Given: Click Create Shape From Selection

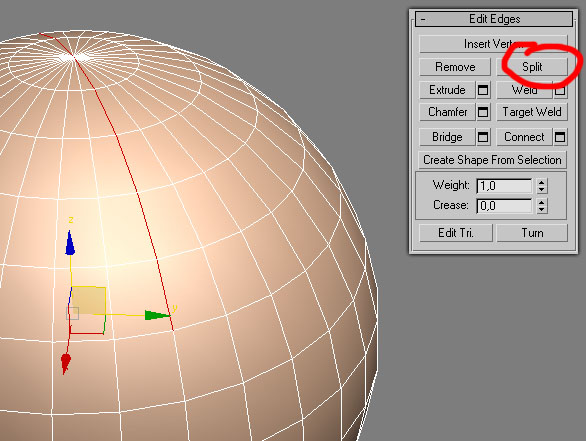Looking at the screenshot, I should pyautogui.click(x=492, y=160).
